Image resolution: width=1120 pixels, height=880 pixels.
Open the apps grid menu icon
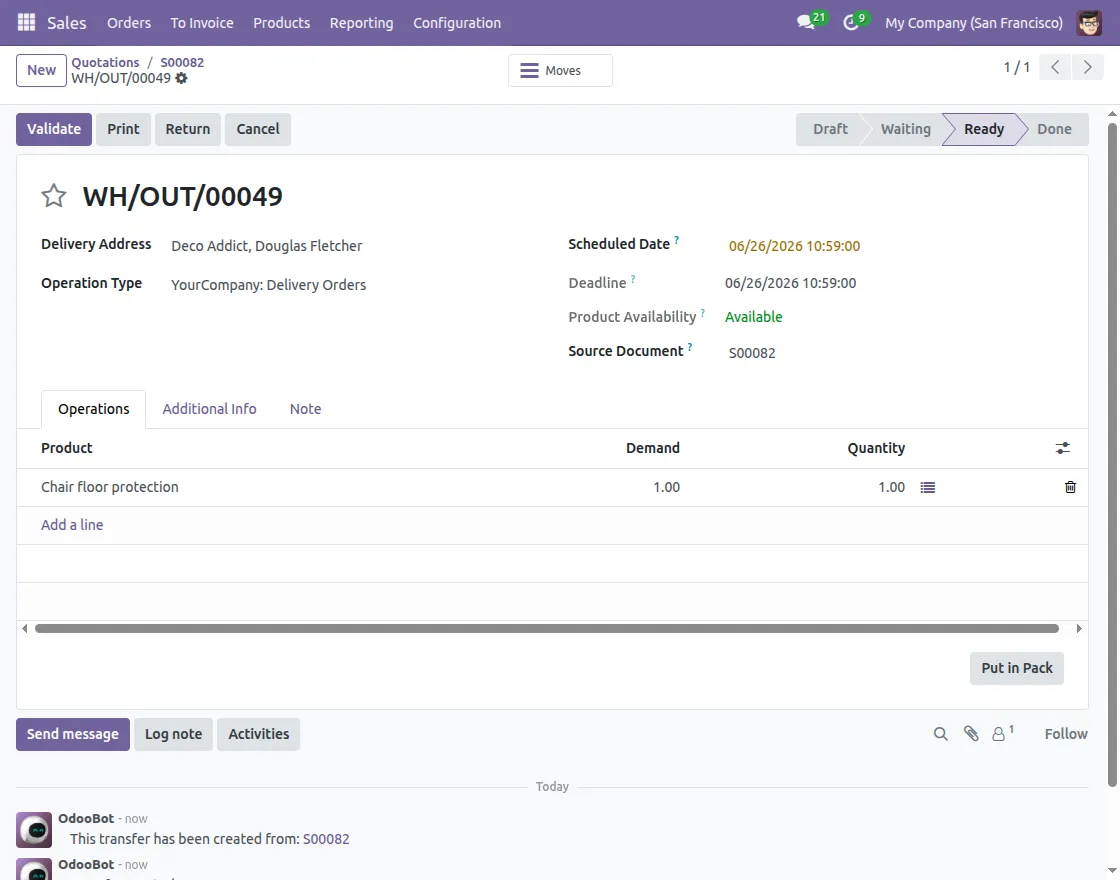(x=26, y=23)
